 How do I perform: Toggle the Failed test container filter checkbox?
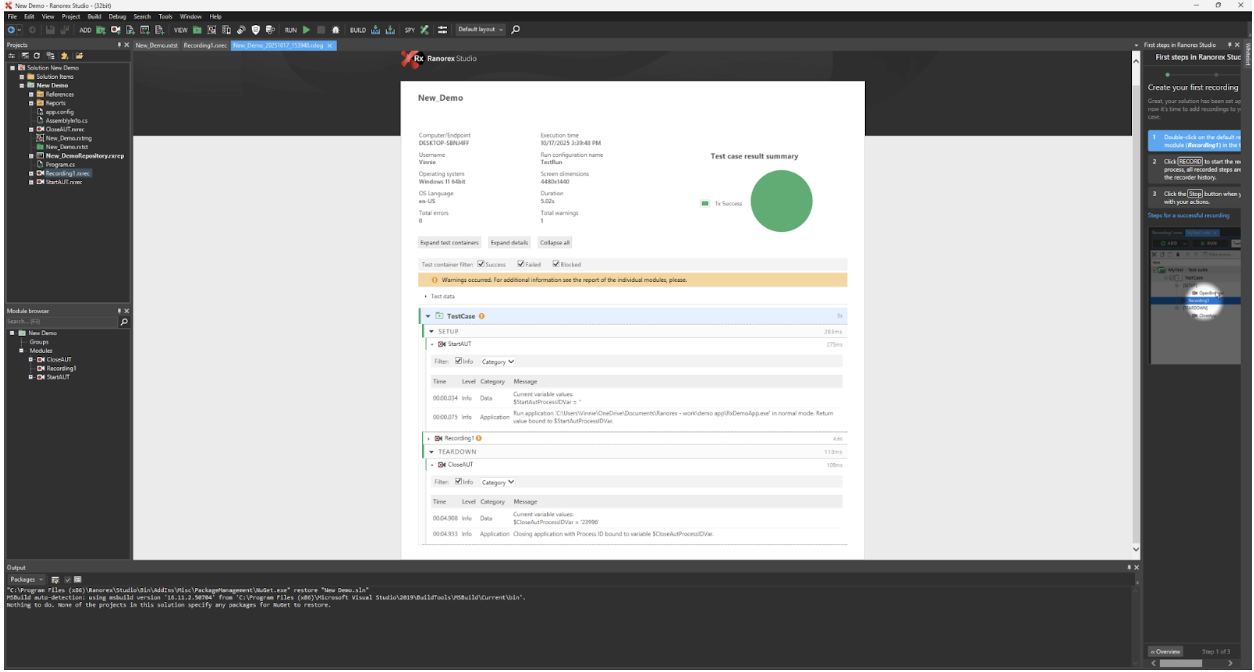[x=521, y=264]
